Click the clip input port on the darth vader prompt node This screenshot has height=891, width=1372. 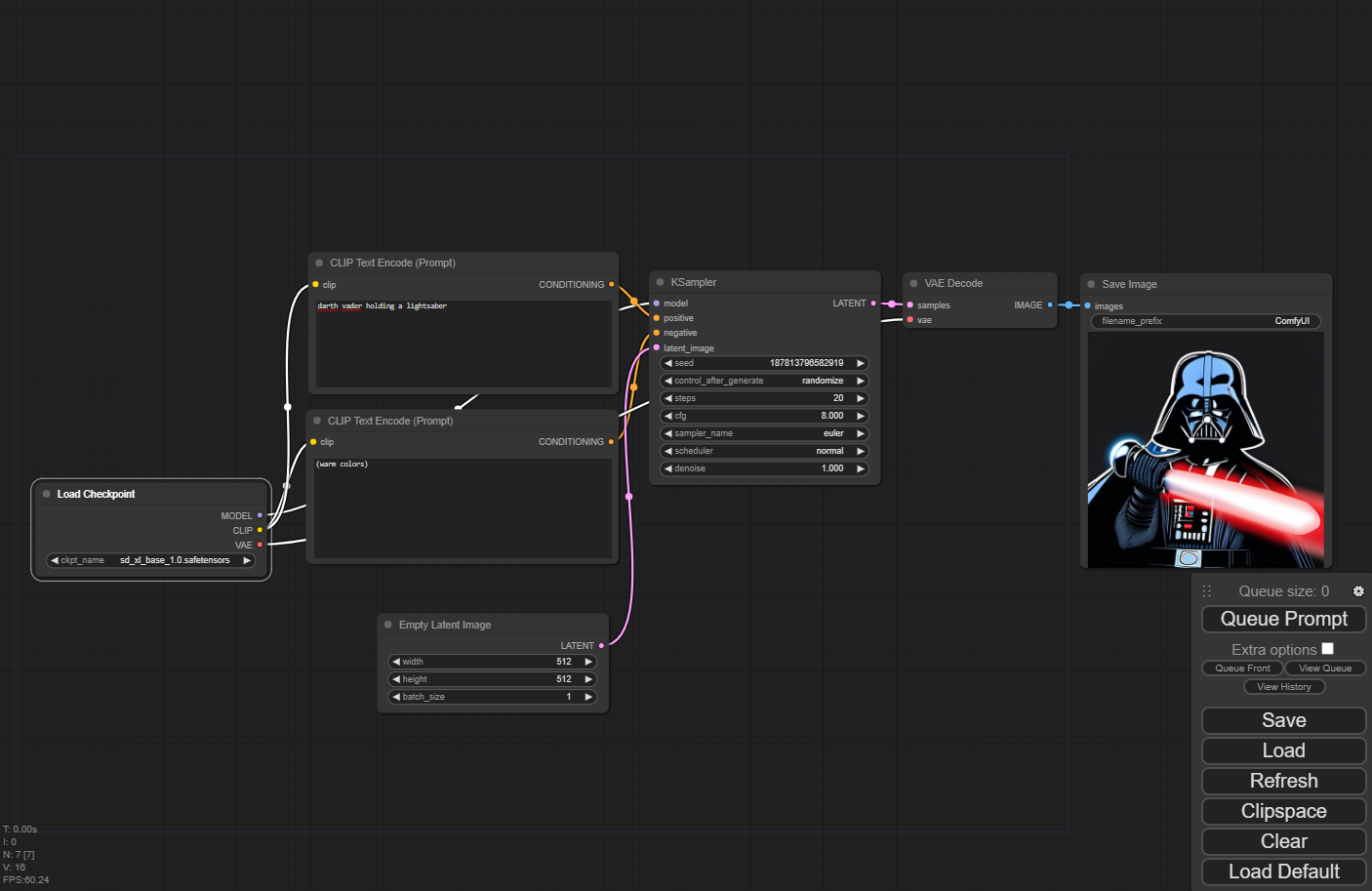coord(315,284)
